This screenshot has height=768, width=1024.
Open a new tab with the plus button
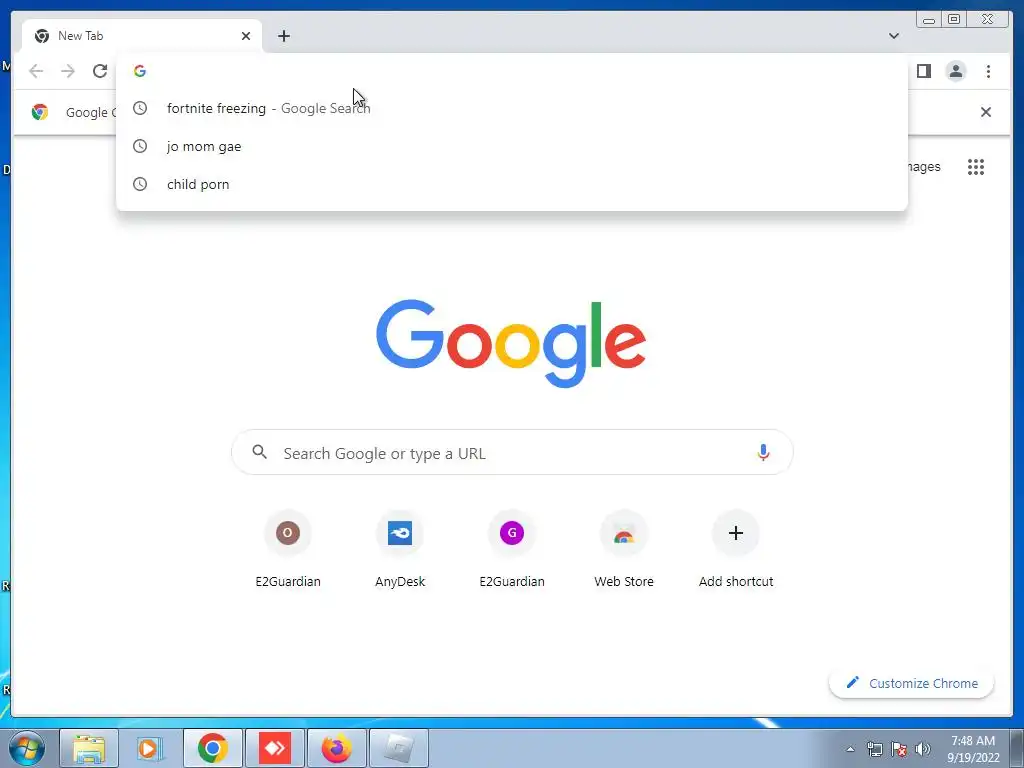pyautogui.click(x=283, y=36)
